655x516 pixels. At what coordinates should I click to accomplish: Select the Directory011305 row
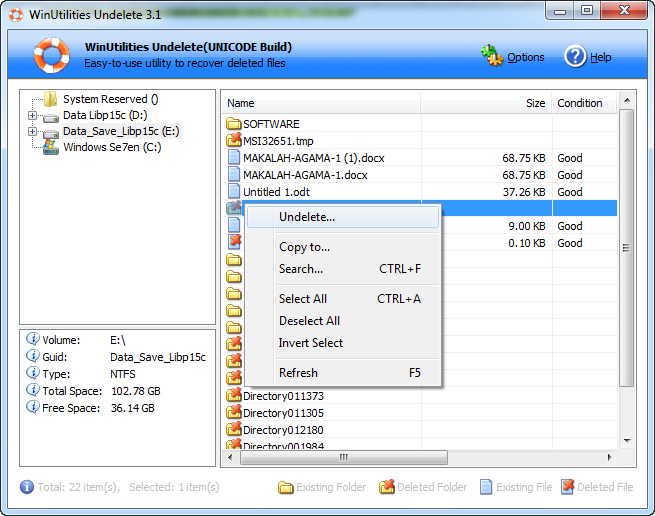[419, 413]
